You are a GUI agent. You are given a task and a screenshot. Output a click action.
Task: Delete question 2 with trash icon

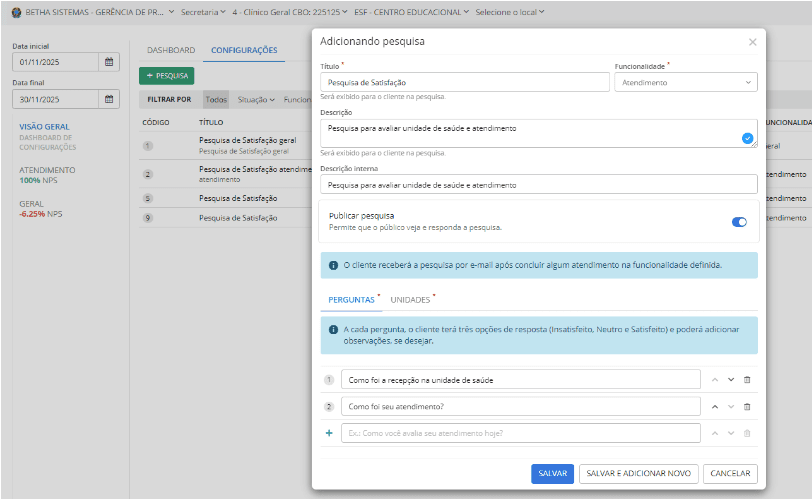coord(747,407)
